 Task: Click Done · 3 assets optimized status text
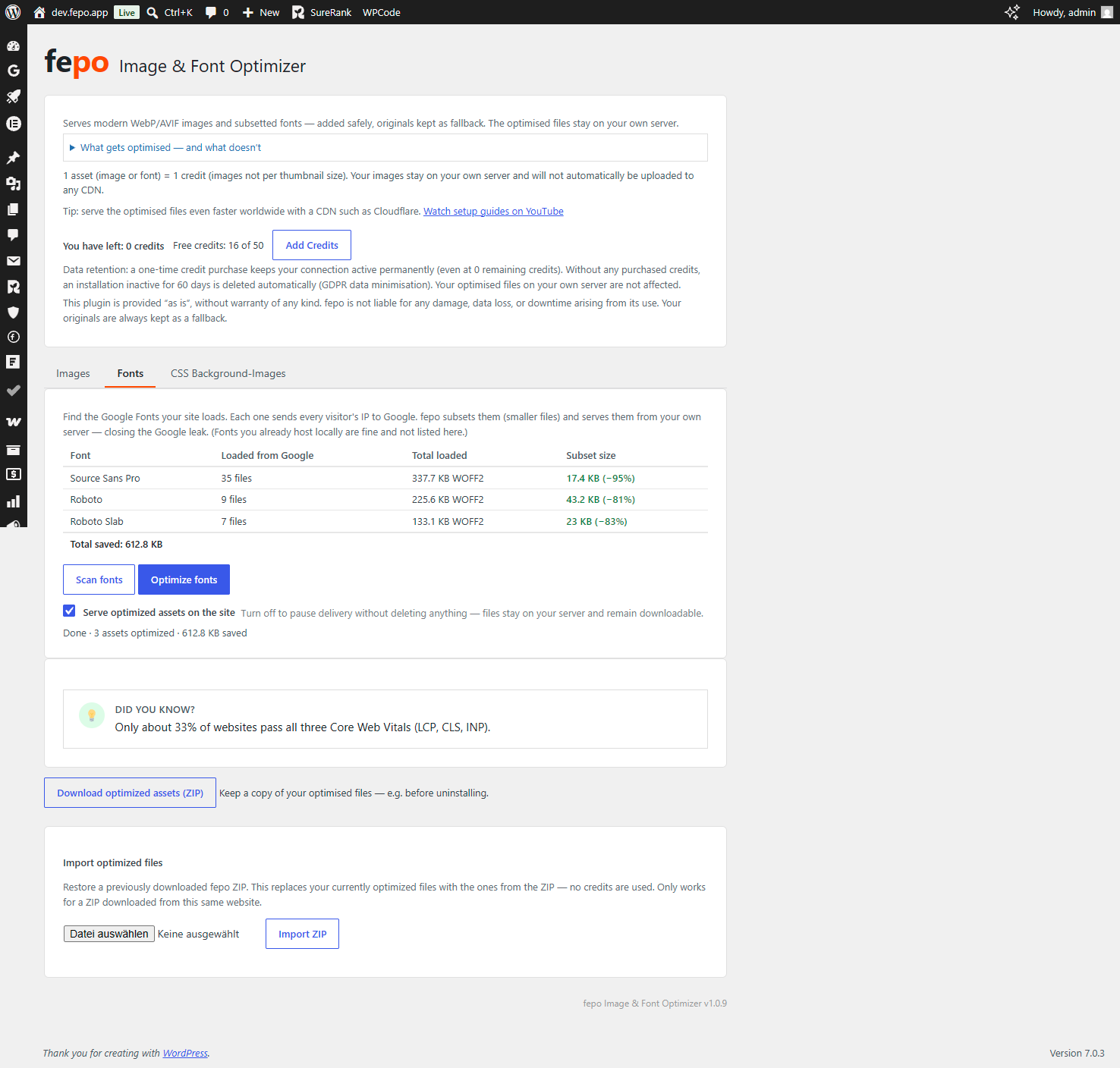(155, 633)
